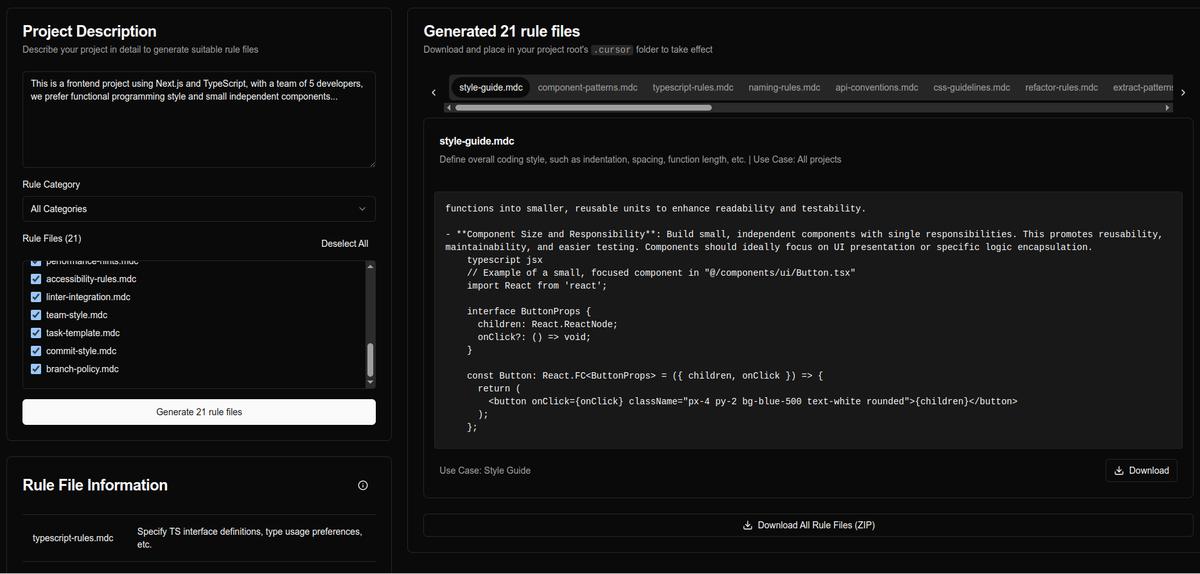
Task: Click the commit-style.mdc file name label
Action: click(x=81, y=351)
